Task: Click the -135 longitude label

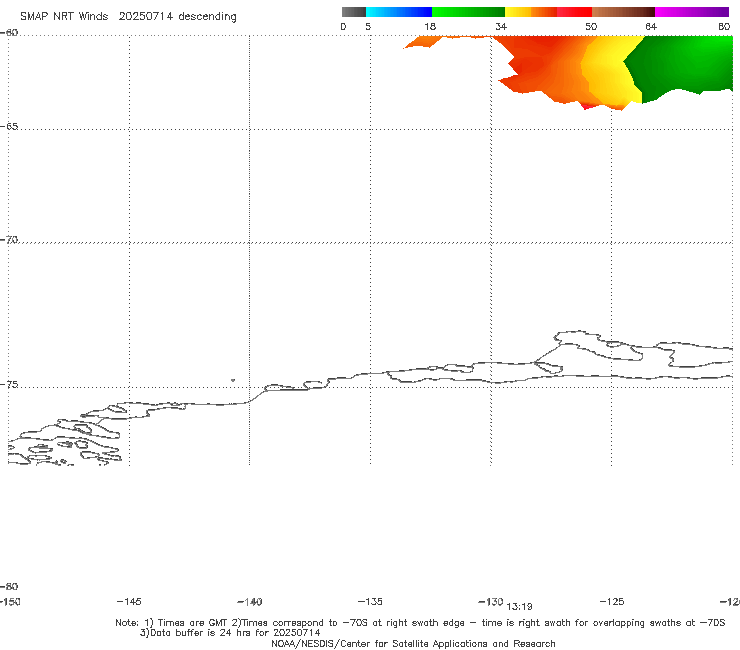Action: (x=370, y=601)
